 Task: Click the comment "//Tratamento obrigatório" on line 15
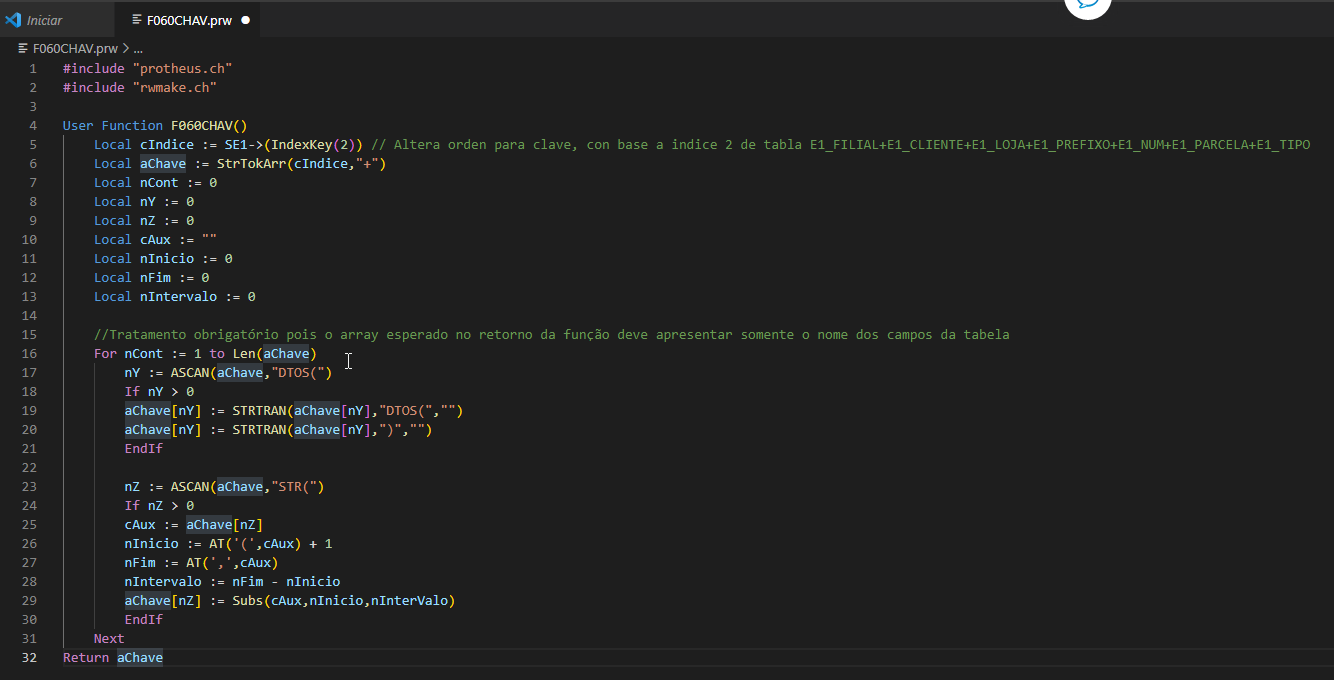pyautogui.click(x=186, y=334)
